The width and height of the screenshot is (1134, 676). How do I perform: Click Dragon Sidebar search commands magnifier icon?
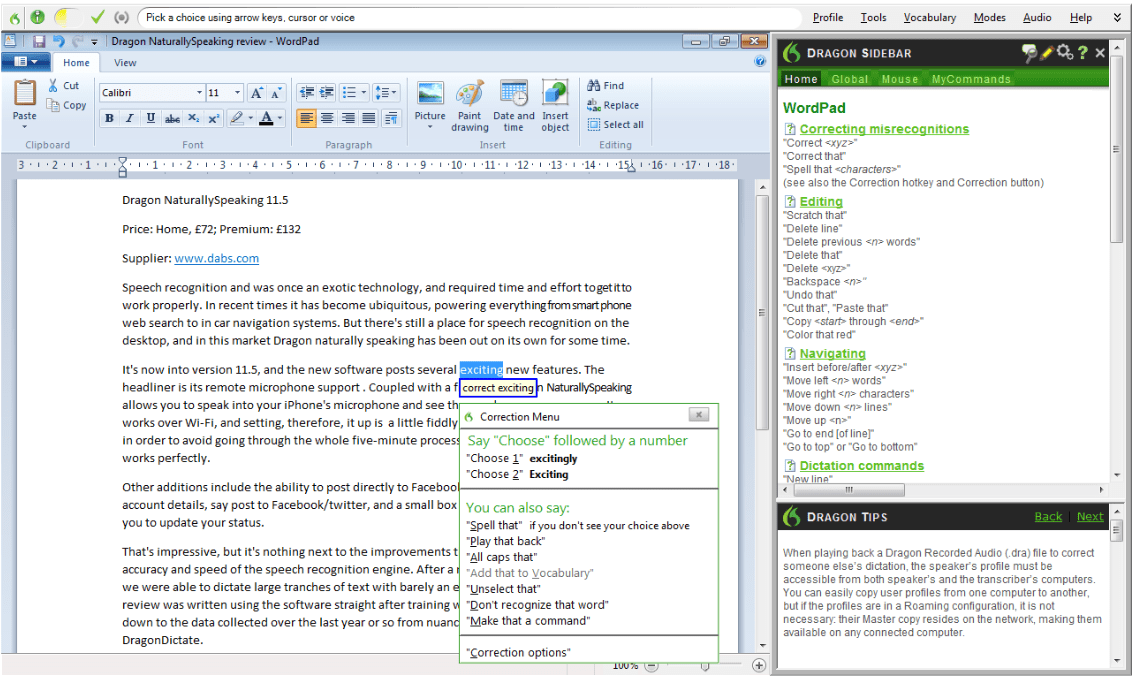click(x=1028, y=52)
